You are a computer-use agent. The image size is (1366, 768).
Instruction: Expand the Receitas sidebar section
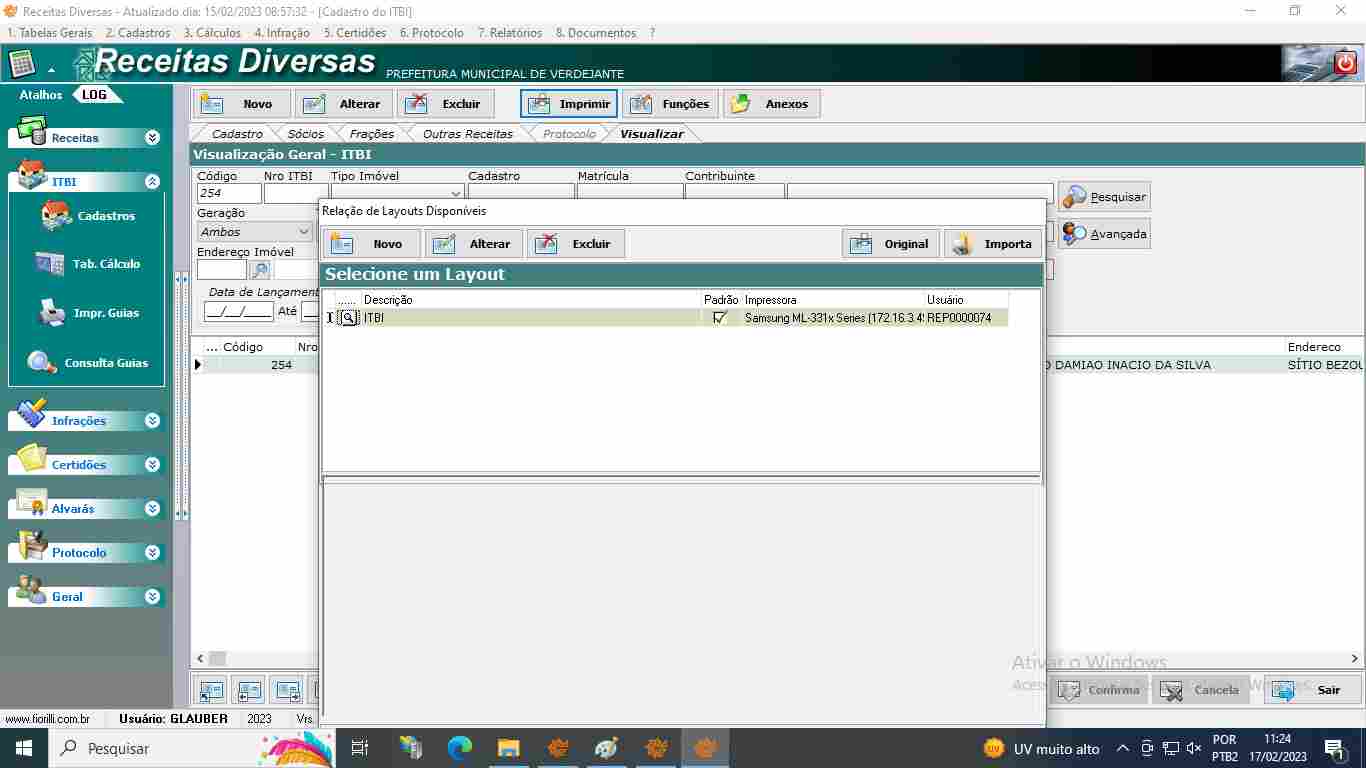(x=152, y=138)
